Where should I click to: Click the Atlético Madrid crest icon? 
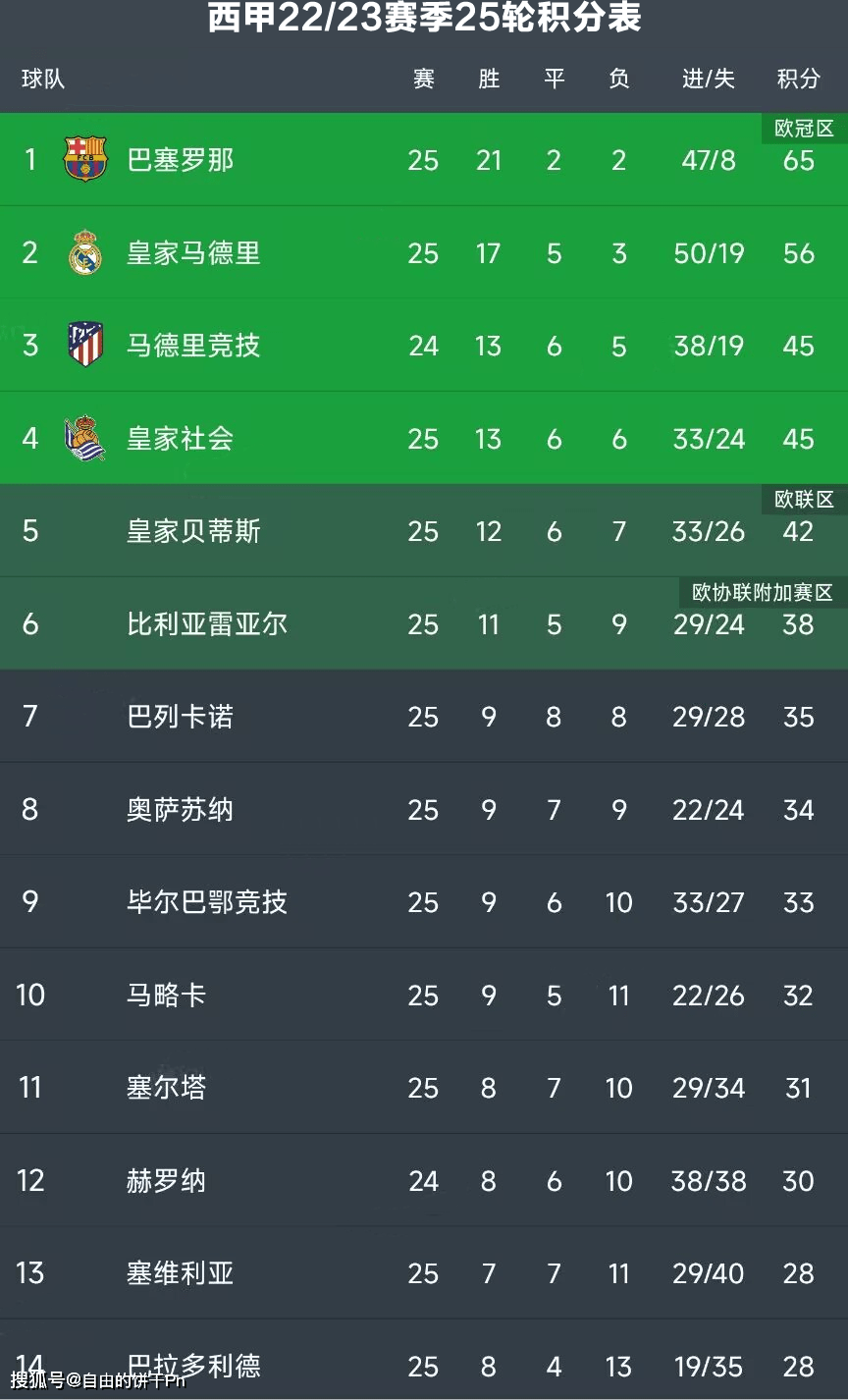click(85, 345)
